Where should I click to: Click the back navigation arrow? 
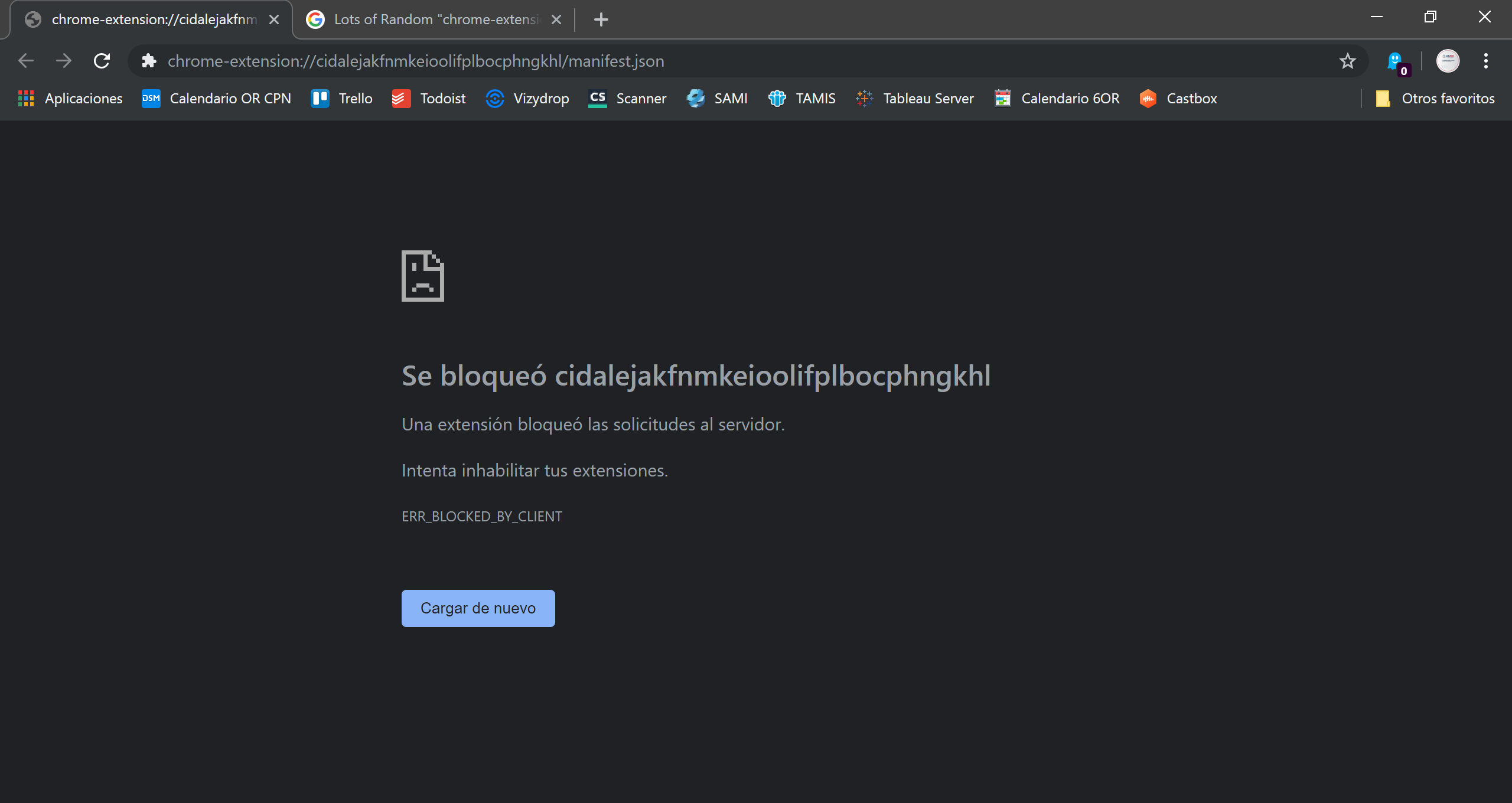[x=26, y=61]
